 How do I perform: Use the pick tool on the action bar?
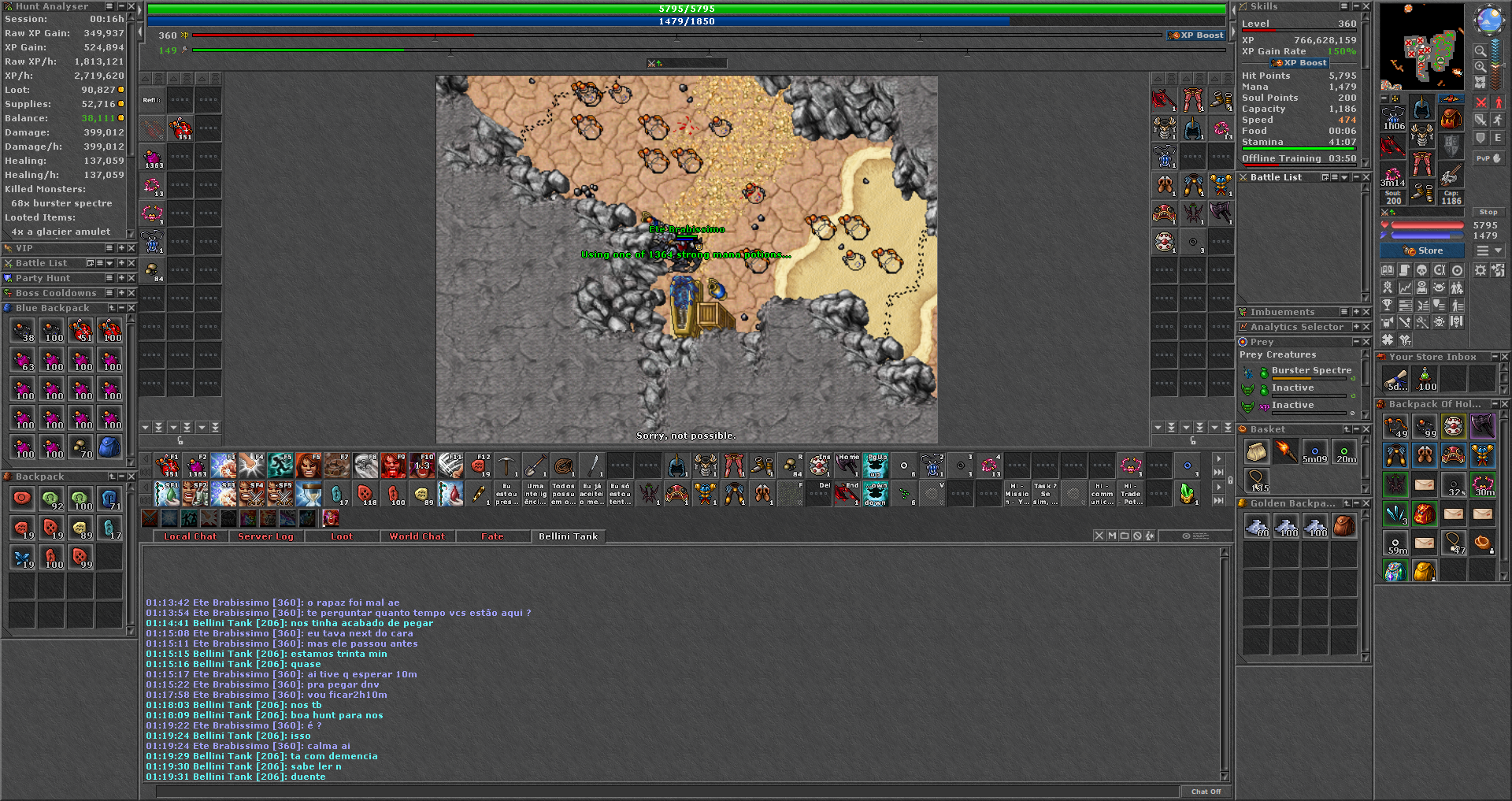[507, 465]
